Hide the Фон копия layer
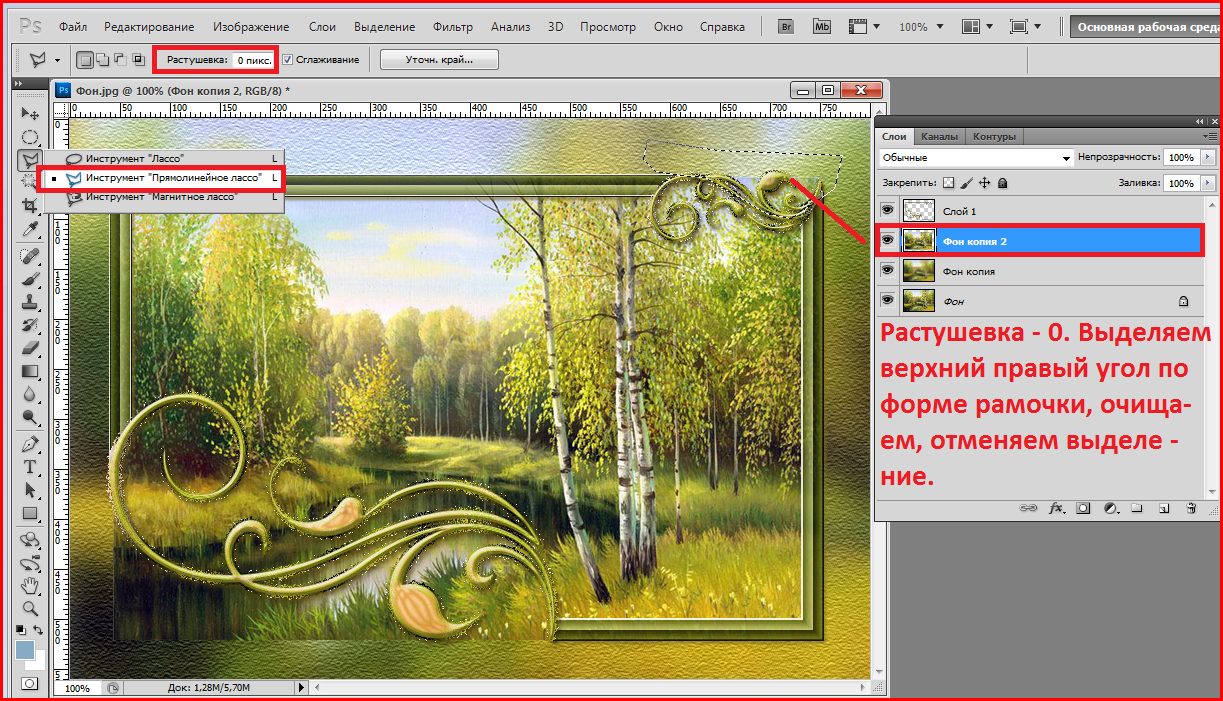 click(887, 271)
